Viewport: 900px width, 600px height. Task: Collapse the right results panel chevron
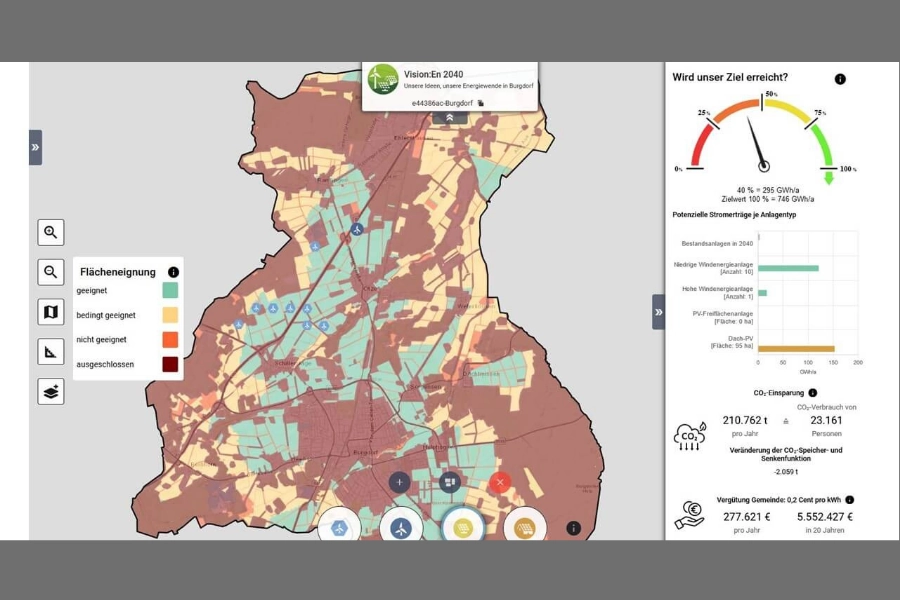coord(658,312)
